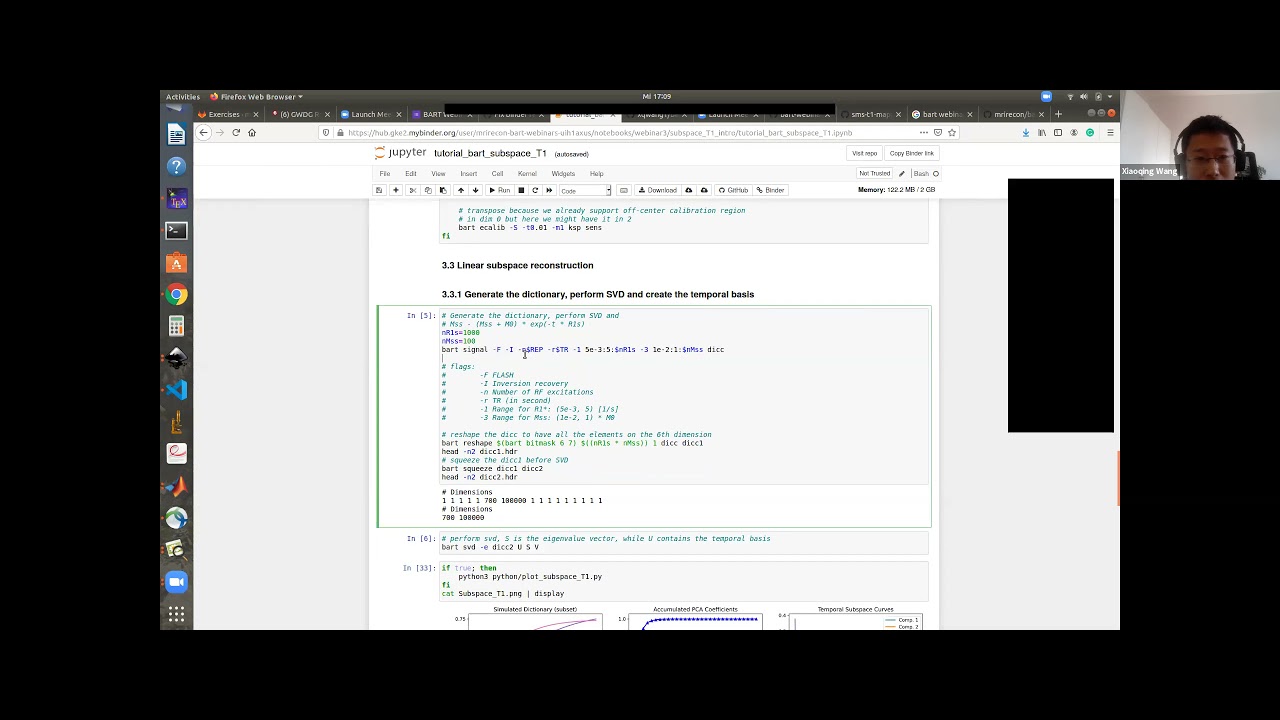This screenshot has height=720, width=1280.
Task: Click the Binder toolbar button
Action: tap(771, 190)
